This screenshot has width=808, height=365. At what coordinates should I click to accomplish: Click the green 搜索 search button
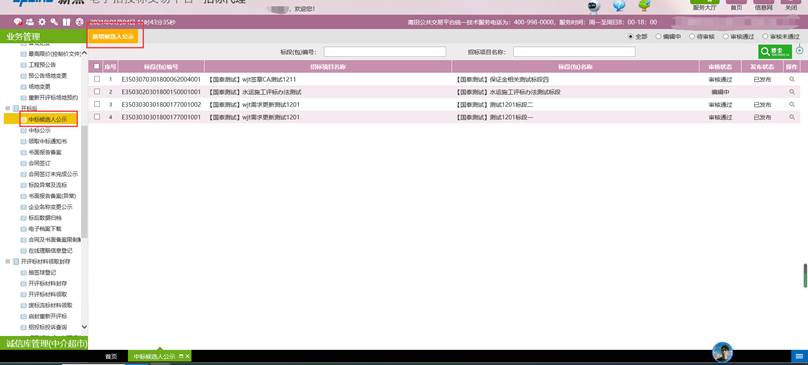coord(775,52)
